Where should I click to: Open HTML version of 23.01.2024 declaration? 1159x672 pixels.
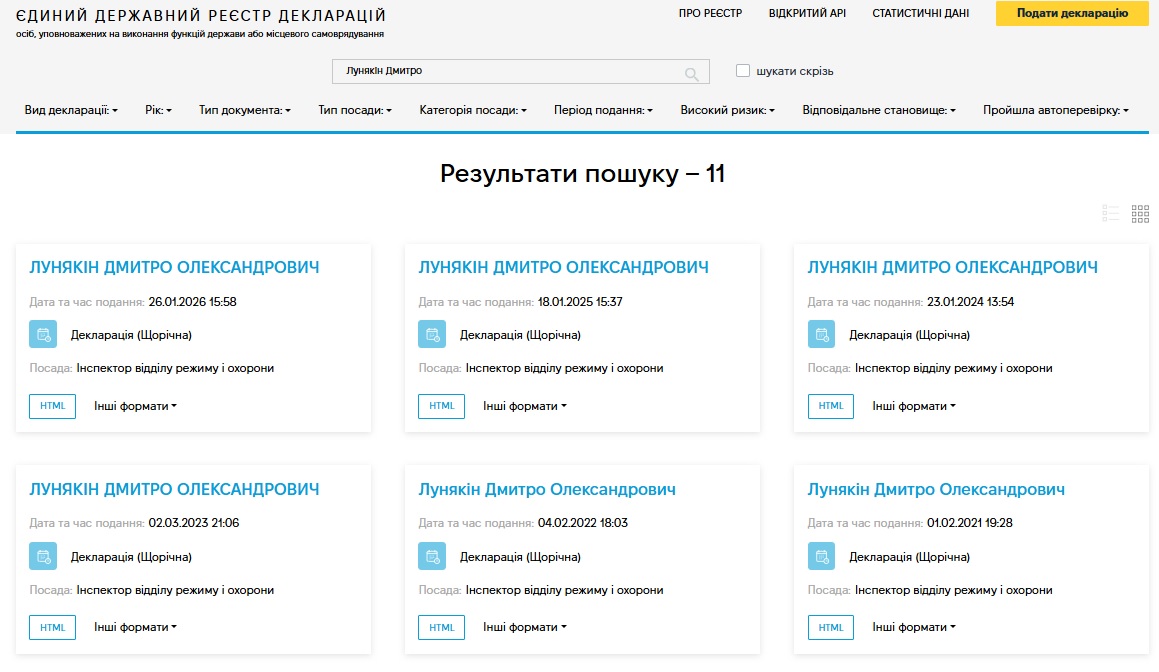[x=831, y=406]
